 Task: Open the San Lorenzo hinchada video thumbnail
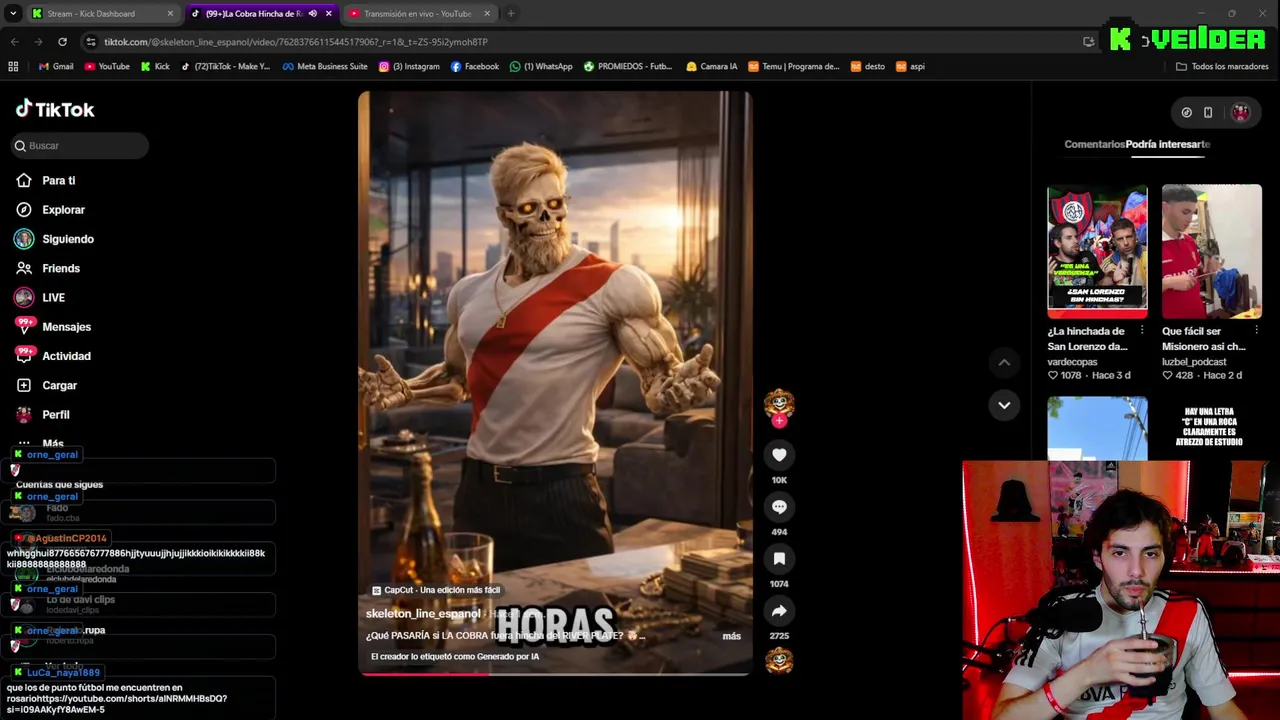[x=1097, y=251]
